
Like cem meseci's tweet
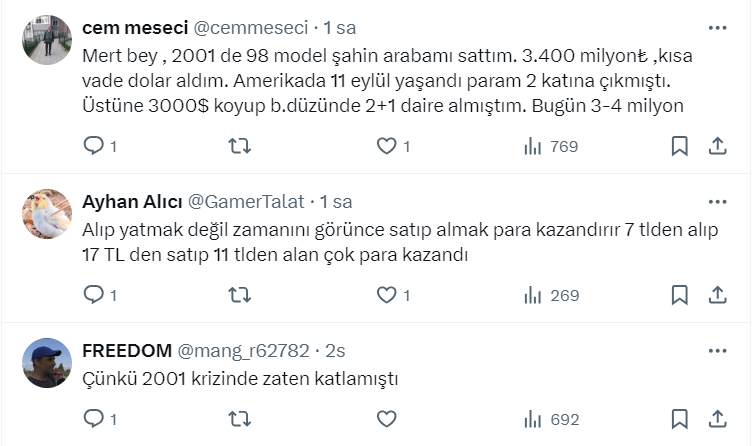point(386,146)
